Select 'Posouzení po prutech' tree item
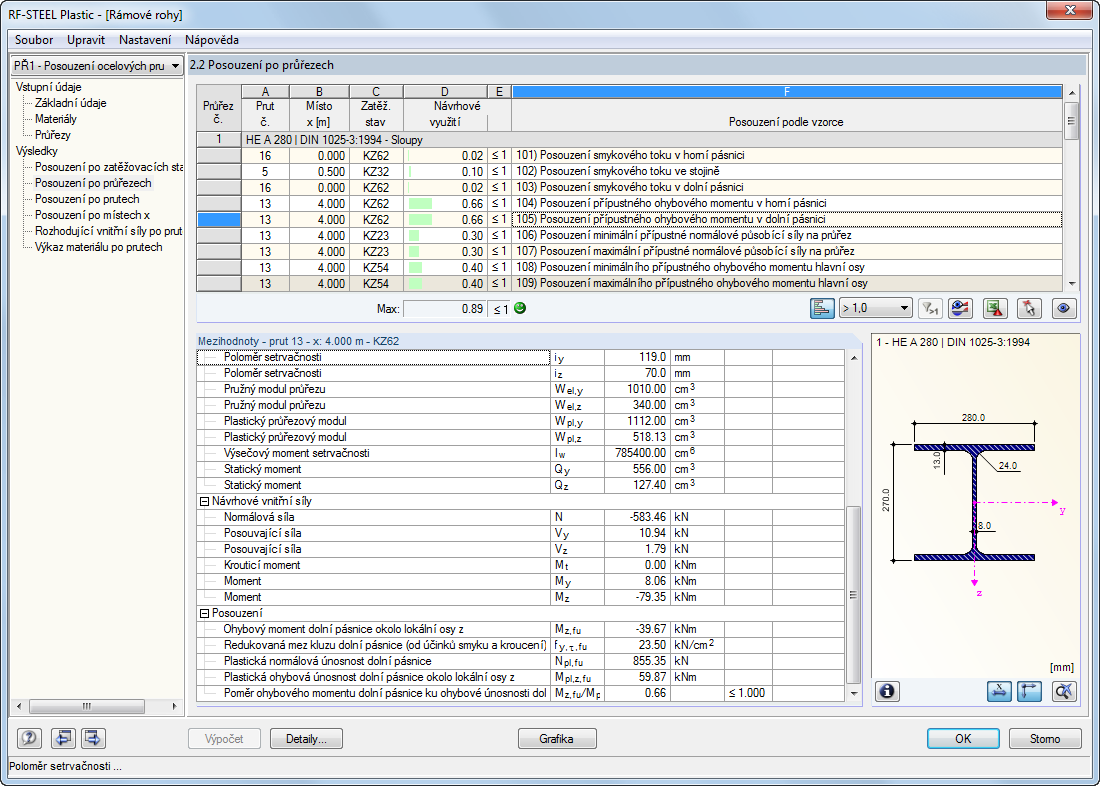The width and height of the screenshot is (1100, 786). pyautogui.click(x=87, y=199)
